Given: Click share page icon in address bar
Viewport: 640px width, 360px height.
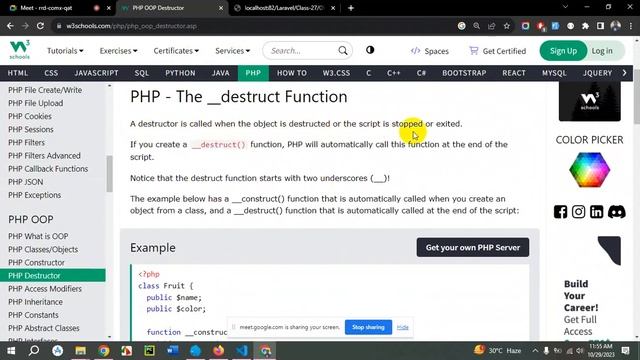Looking at the screenshot, I should coord(491,26).
